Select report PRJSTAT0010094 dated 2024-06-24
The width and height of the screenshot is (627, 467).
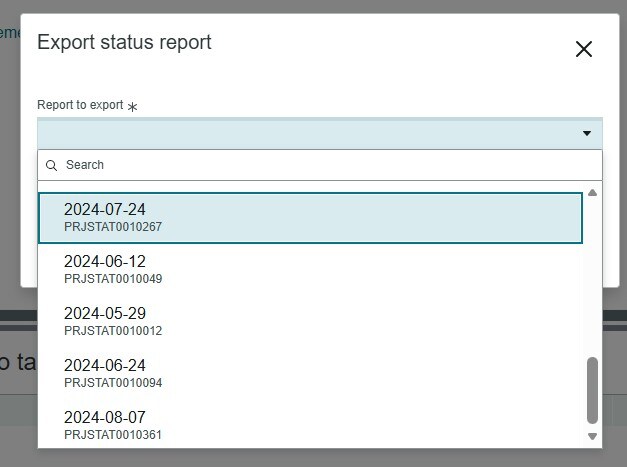310,373
